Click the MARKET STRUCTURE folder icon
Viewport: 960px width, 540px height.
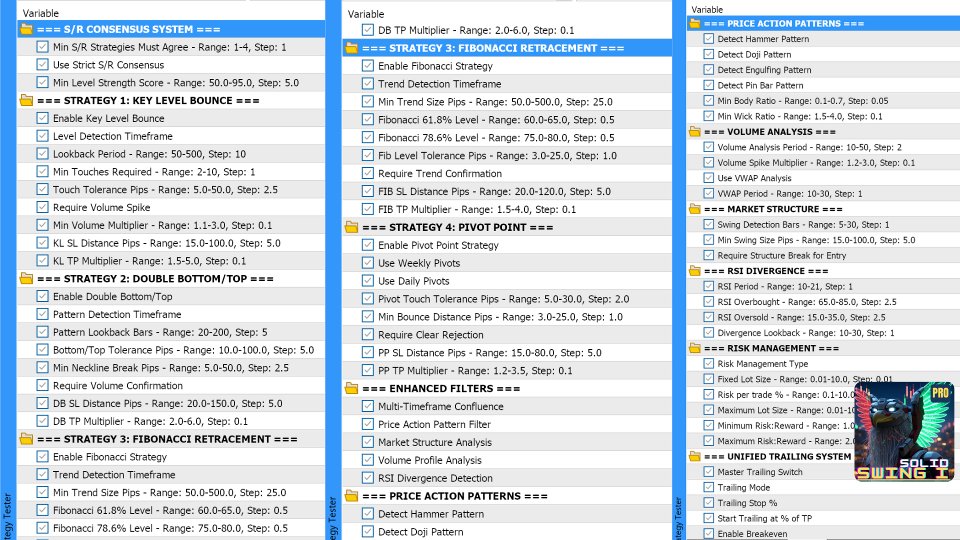pos(695,209)
